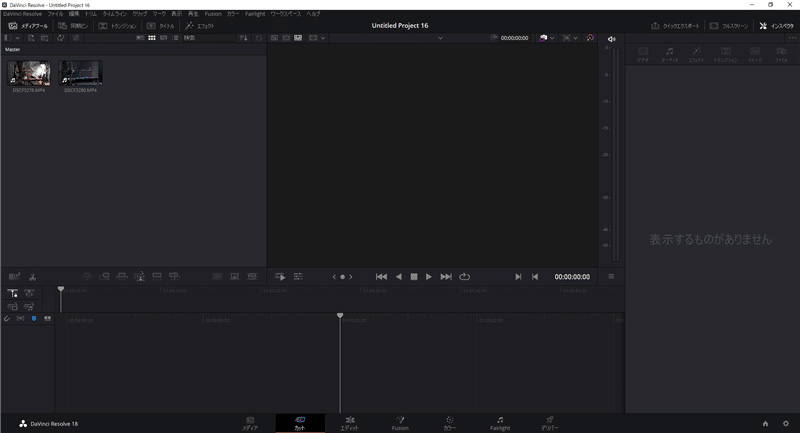The image size is (800, 433).
Task: Open the Sync Bin (同期ビン) panel
Action: (73, 26)
